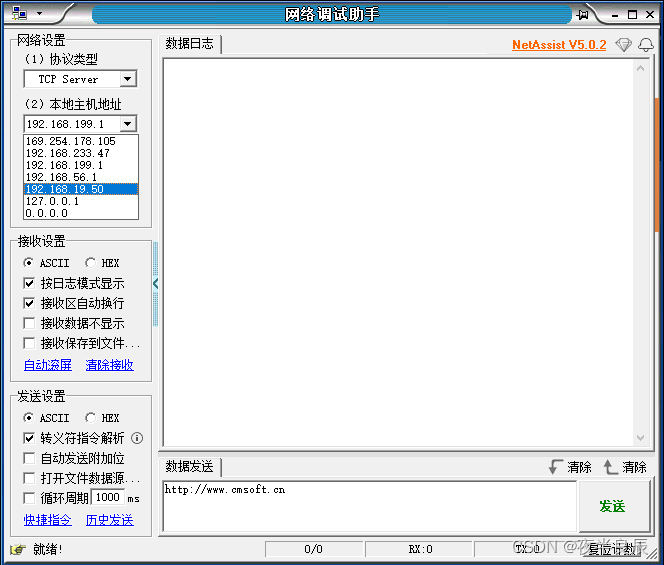Image resolution: width=664 pixels, height=565 pixels.
Task: Switch to 数据日志 tab
Action: click(189, 44)
